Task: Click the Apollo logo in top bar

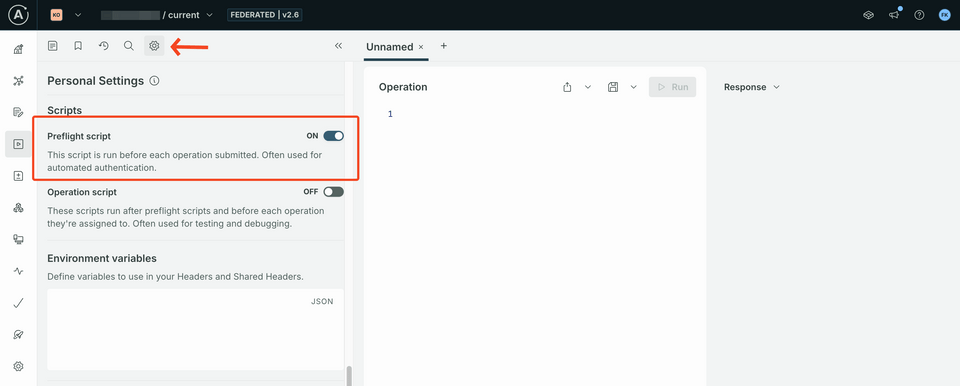Action: tap(18, 15)
